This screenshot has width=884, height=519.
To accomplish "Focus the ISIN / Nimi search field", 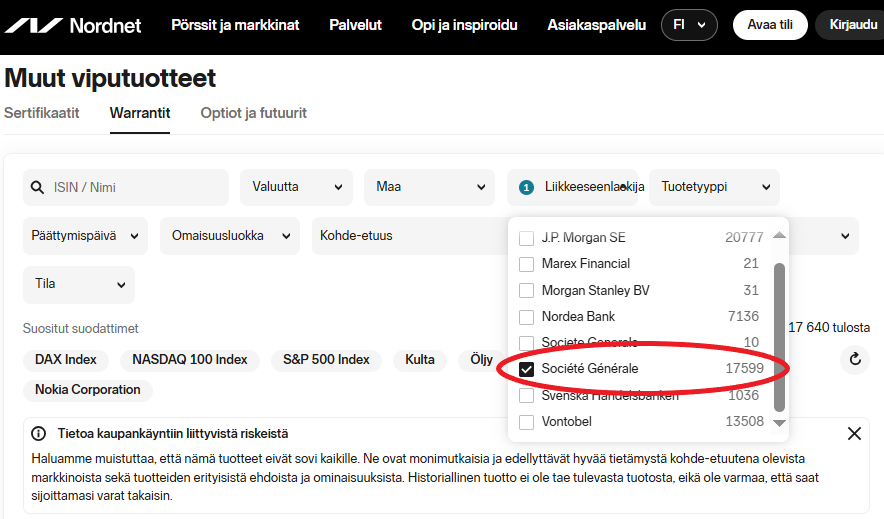I will click(x=126, y=187).
